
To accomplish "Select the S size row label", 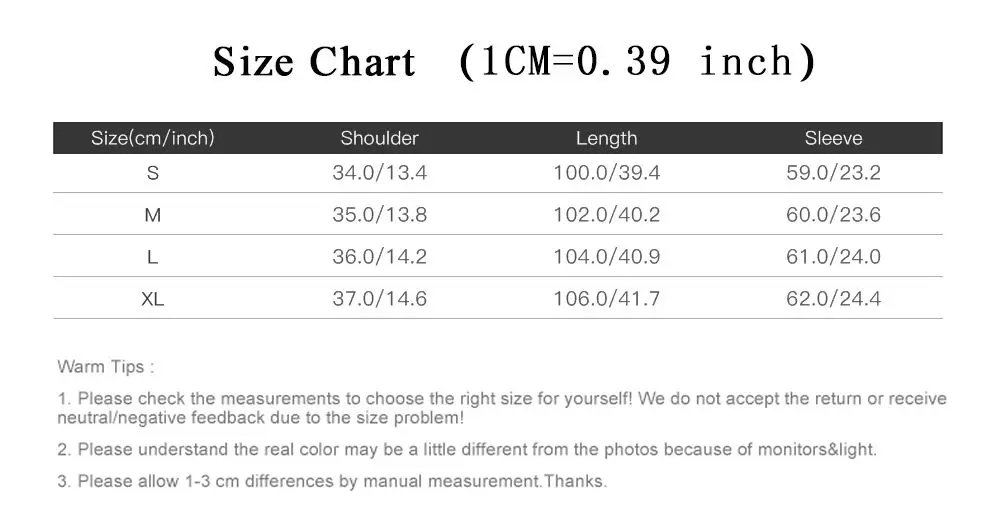I will tap(153, 173).
